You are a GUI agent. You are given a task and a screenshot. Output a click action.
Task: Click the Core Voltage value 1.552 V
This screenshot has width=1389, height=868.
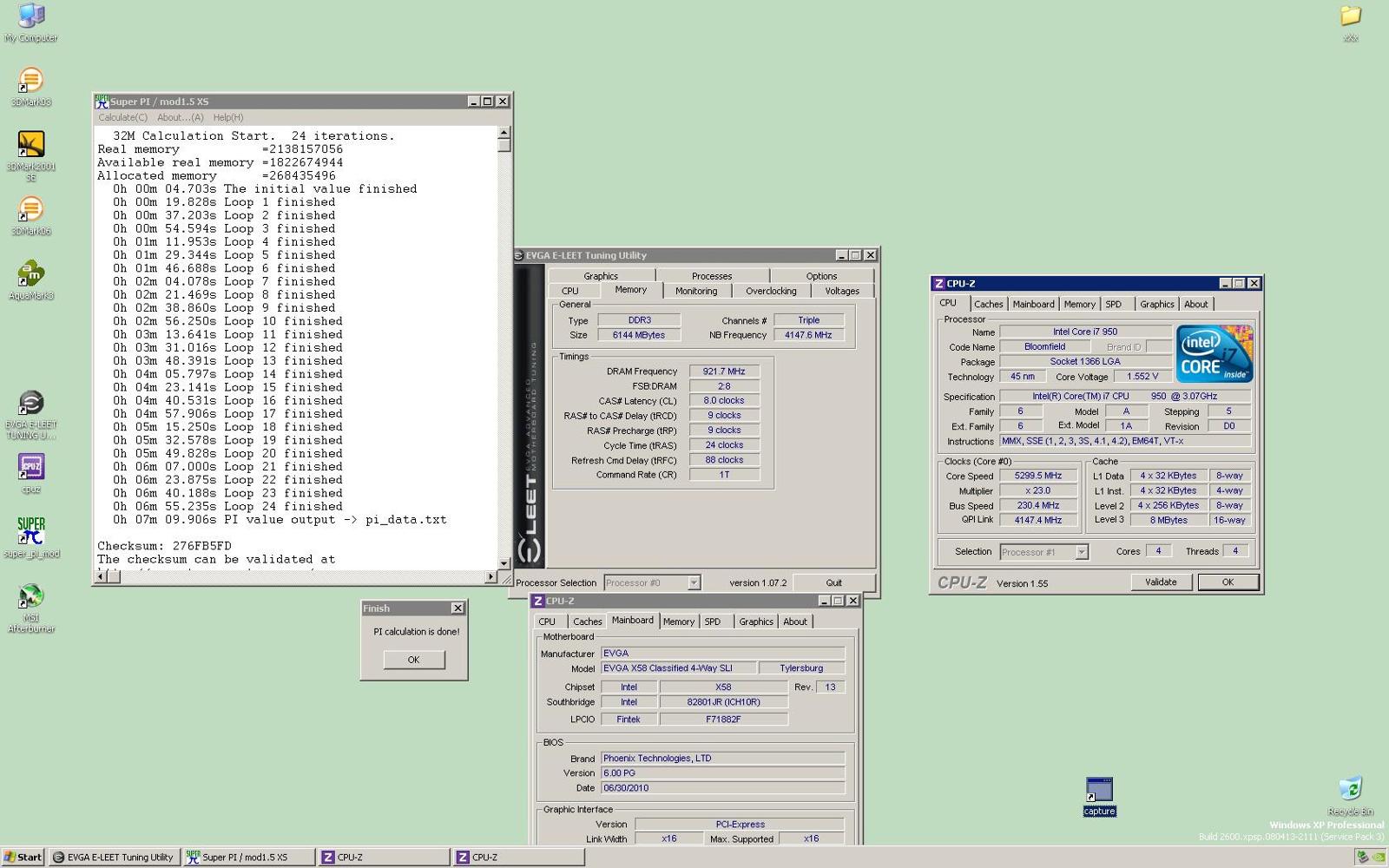click(1142, 377)
